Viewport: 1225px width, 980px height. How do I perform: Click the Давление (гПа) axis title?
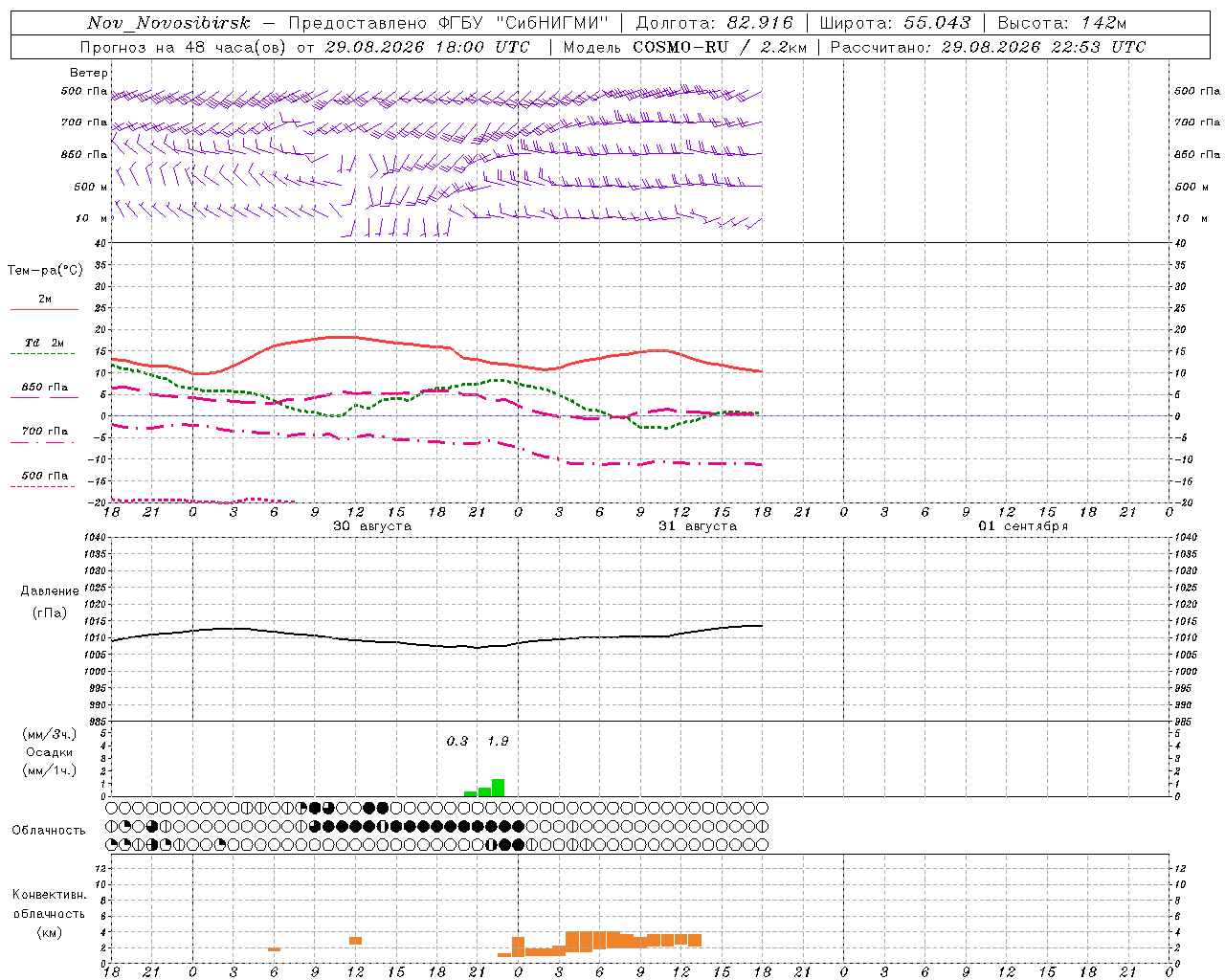[x=50, y=602]
